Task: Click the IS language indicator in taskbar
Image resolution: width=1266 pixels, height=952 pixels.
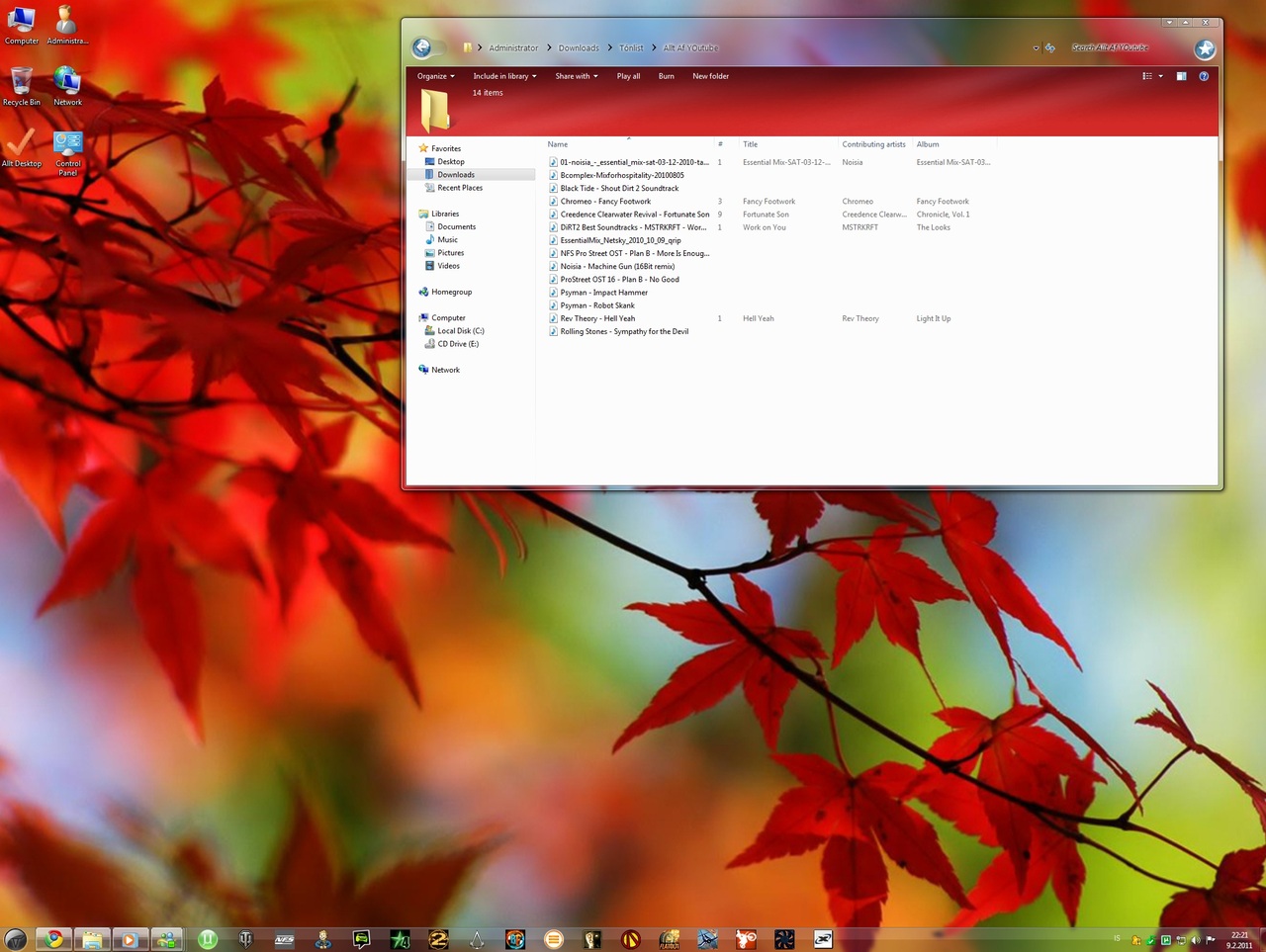Action: [x=1116, y=939]
